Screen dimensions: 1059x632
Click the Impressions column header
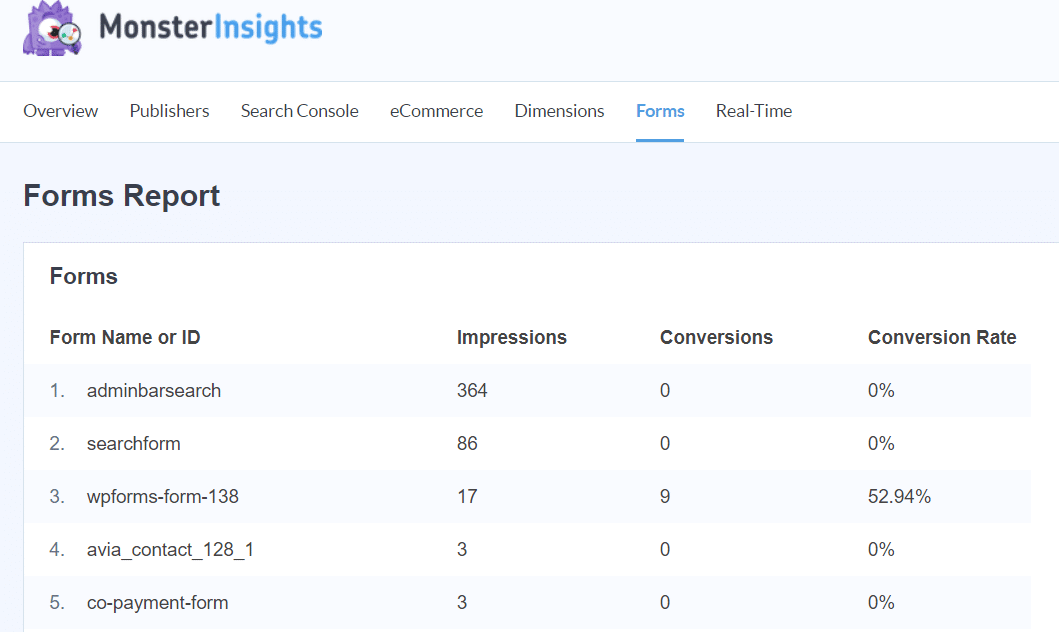point(511,338)
